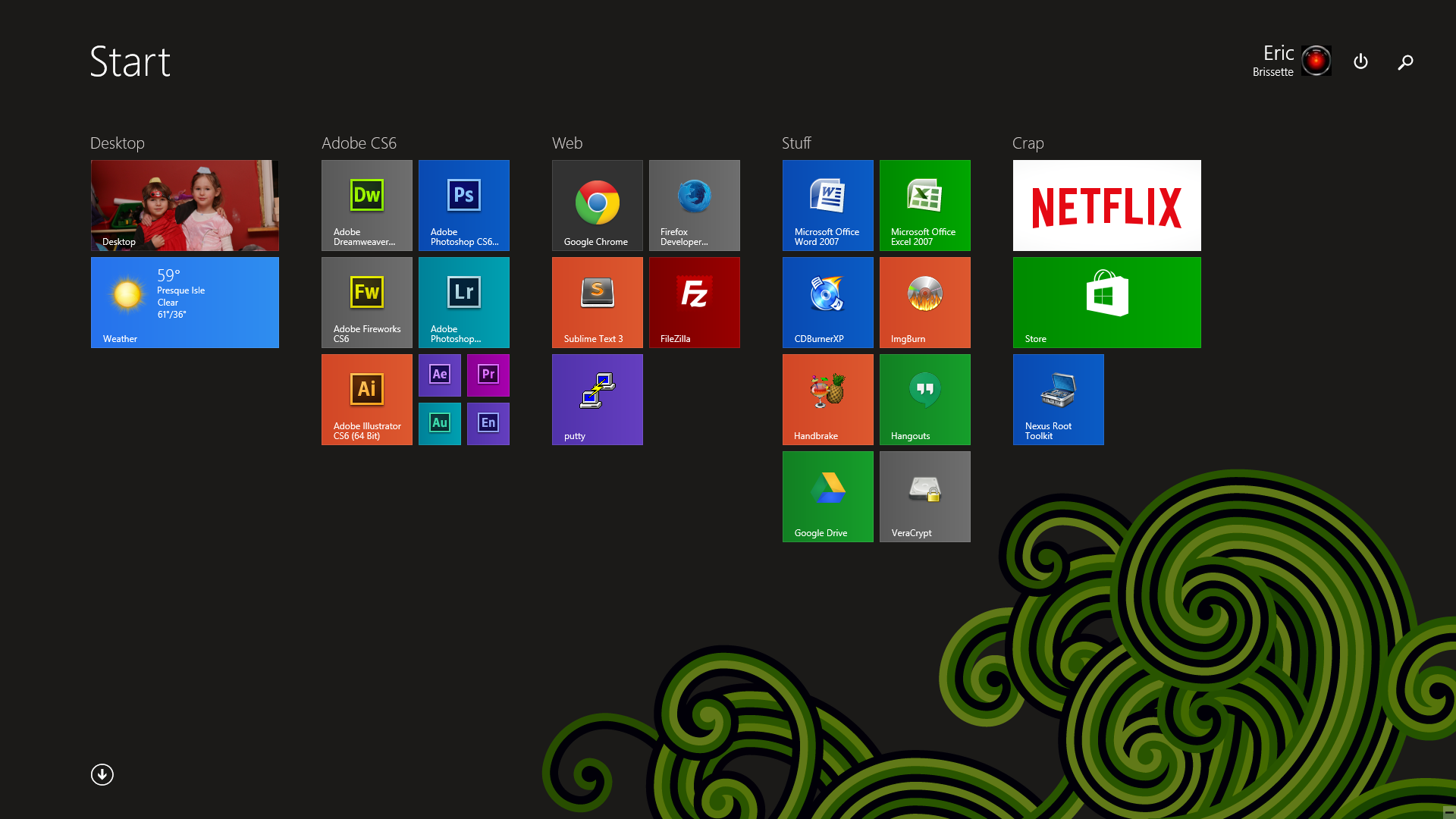Launch the ImgBurn tile

[925, 303]
